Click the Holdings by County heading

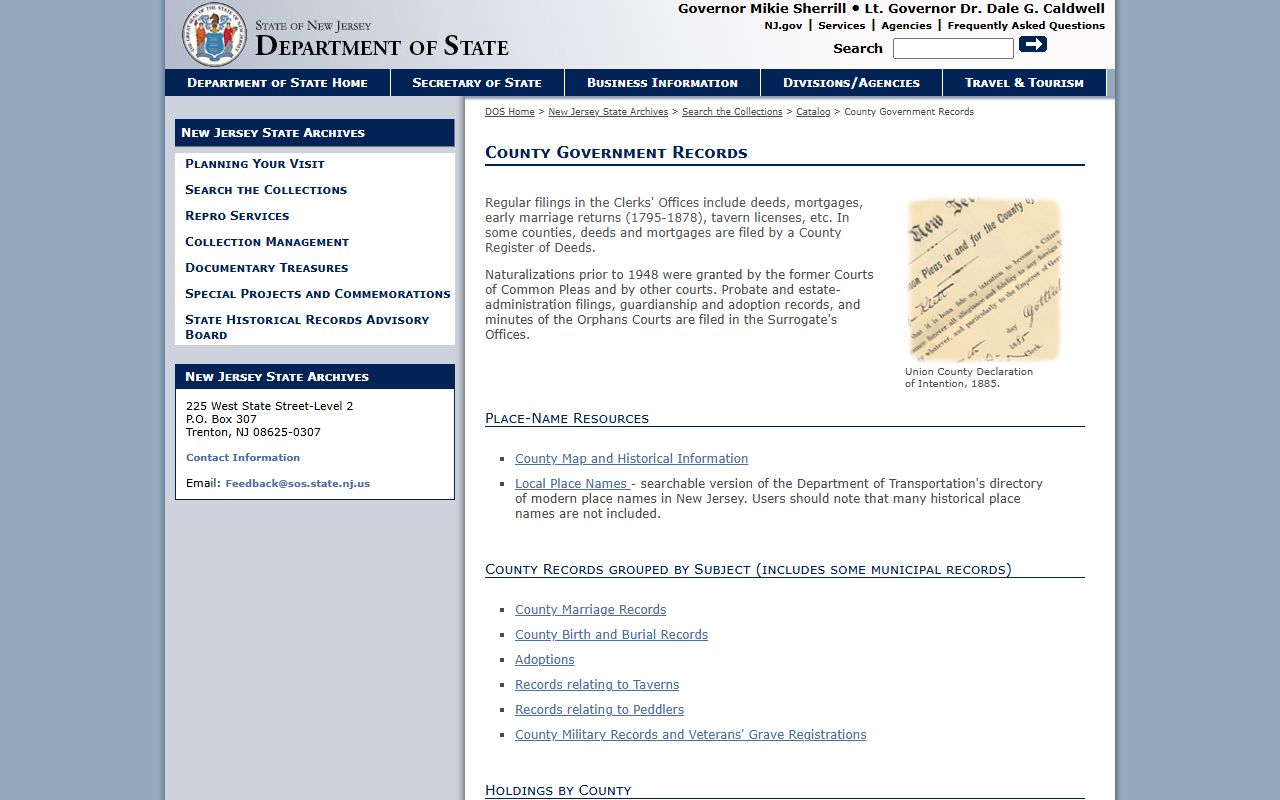click(x=558, y=790)
